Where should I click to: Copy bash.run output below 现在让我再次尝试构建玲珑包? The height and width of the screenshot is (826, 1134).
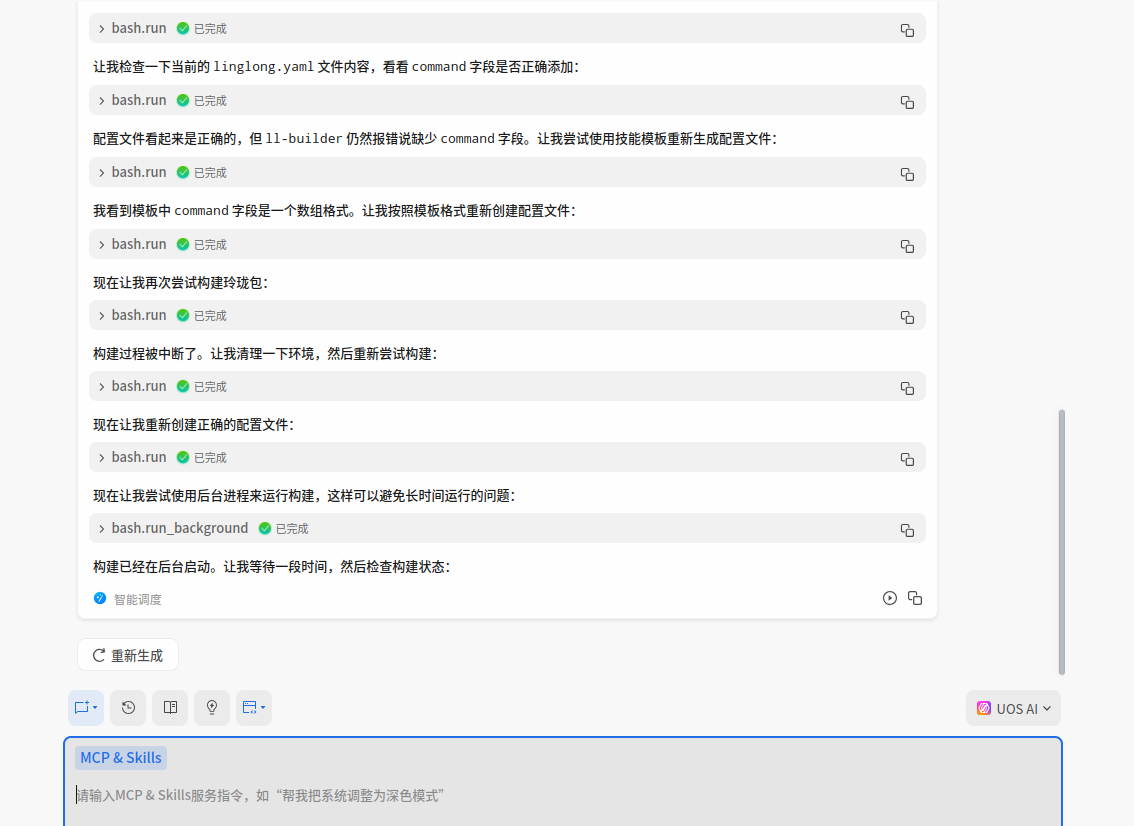point(907,317)
